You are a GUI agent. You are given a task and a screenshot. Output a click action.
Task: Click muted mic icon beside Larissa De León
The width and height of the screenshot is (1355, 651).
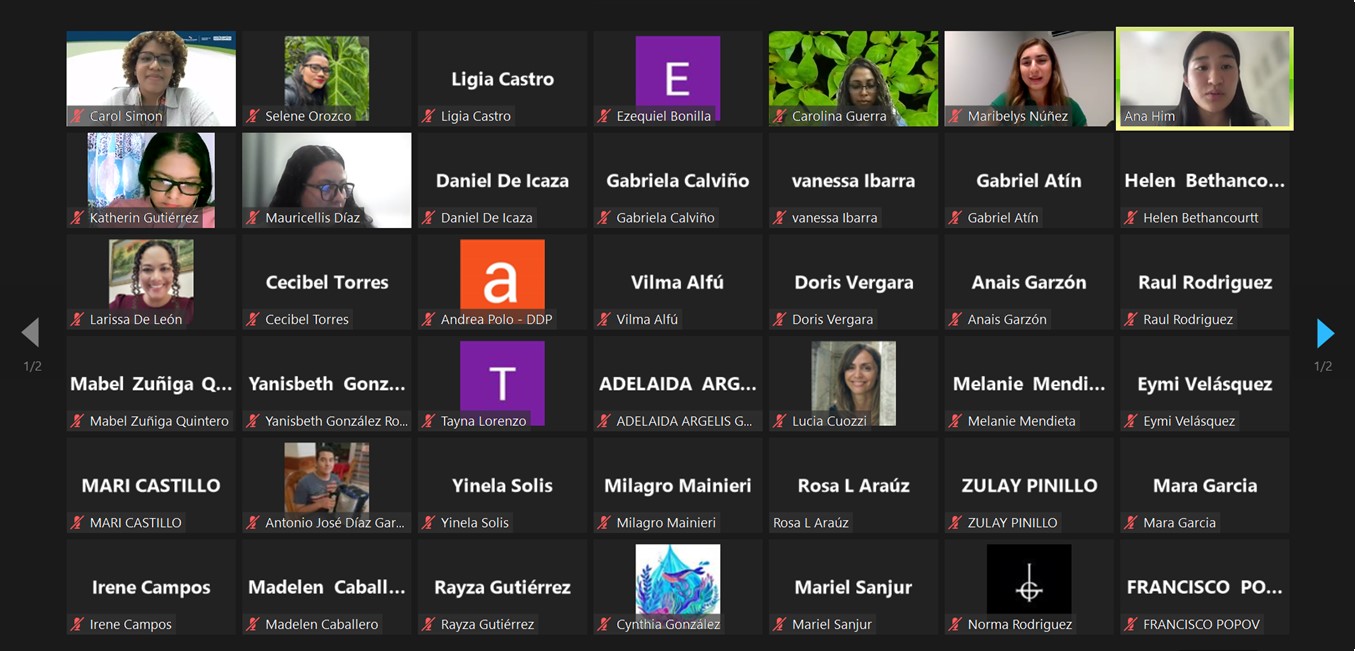point(77,319)
